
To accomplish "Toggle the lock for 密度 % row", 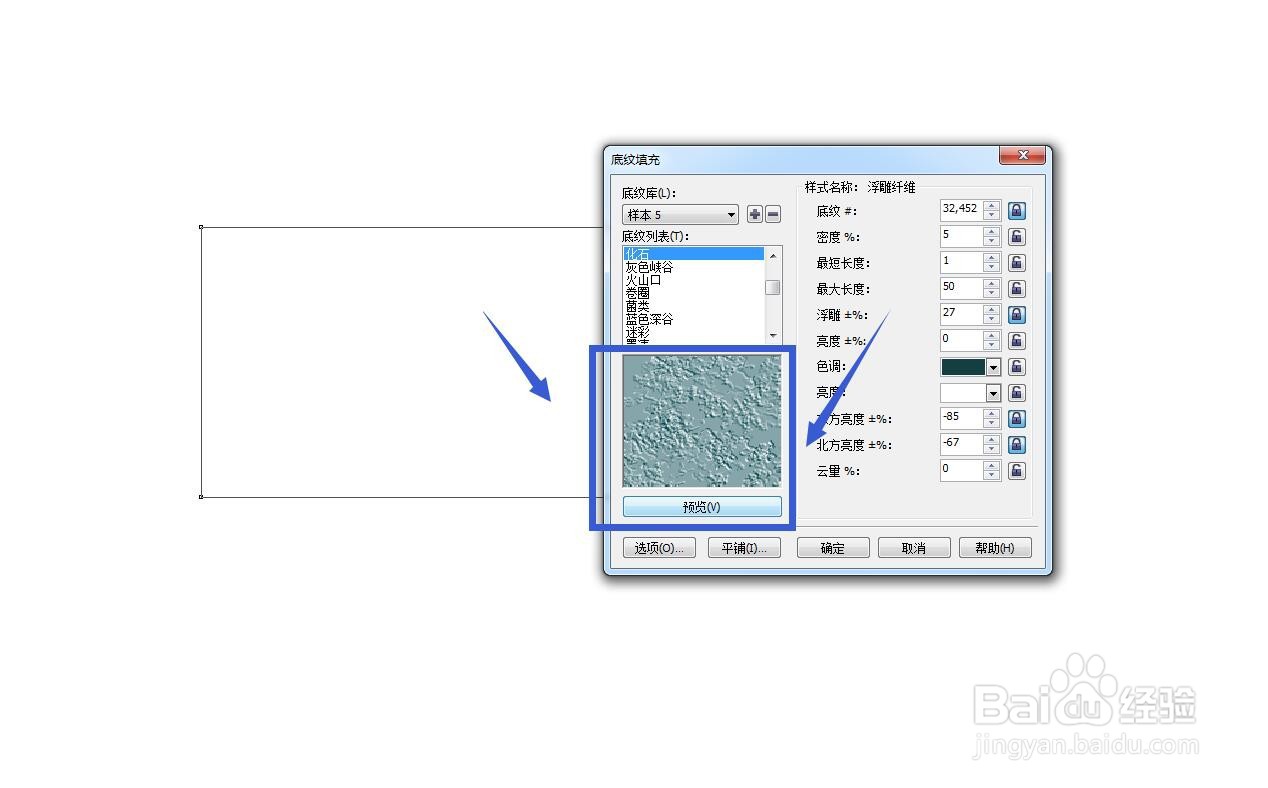I will click(x=1016, y=237).
